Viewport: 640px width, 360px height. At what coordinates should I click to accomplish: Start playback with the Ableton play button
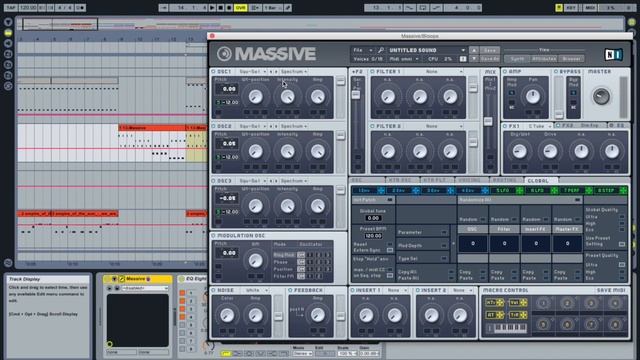(x=212, y=8)
